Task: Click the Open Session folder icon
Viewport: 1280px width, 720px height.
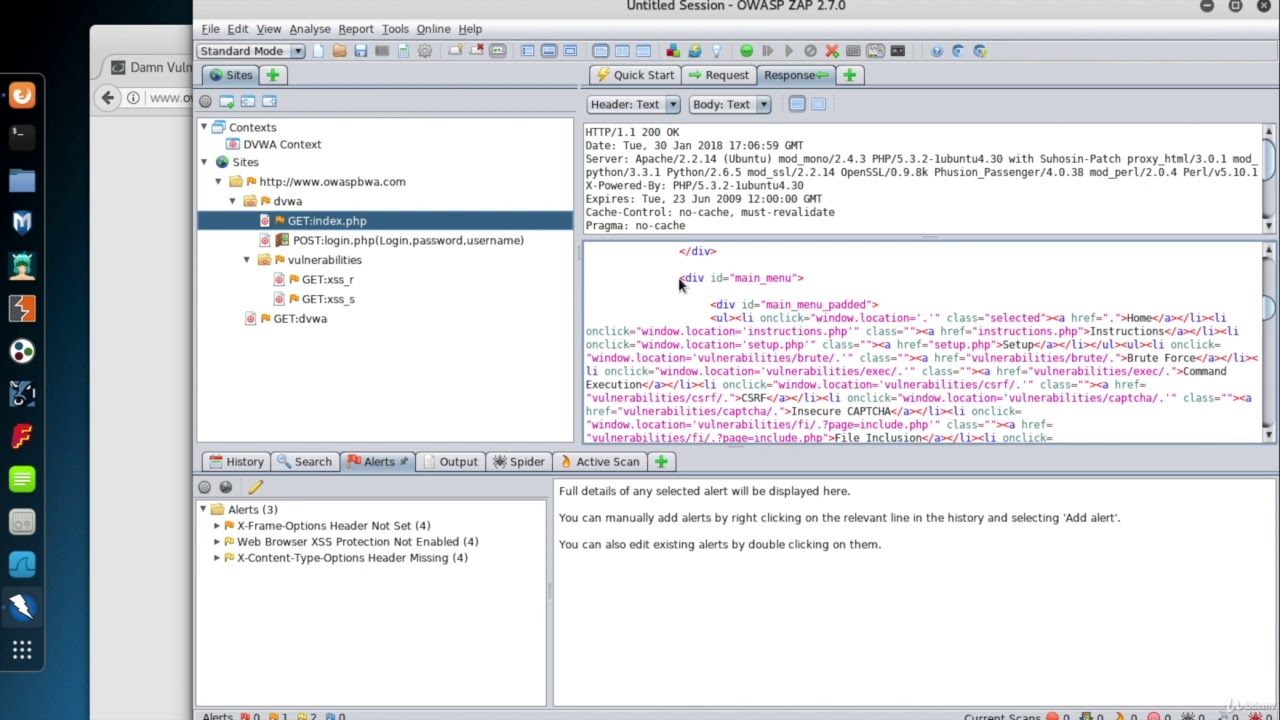Action: [x=339, y=51]
